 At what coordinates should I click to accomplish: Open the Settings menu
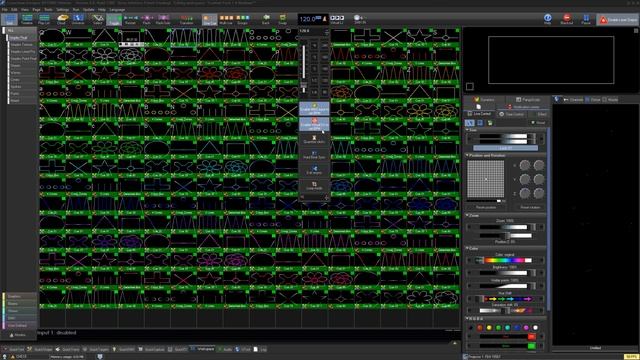[x=62, y=9]
